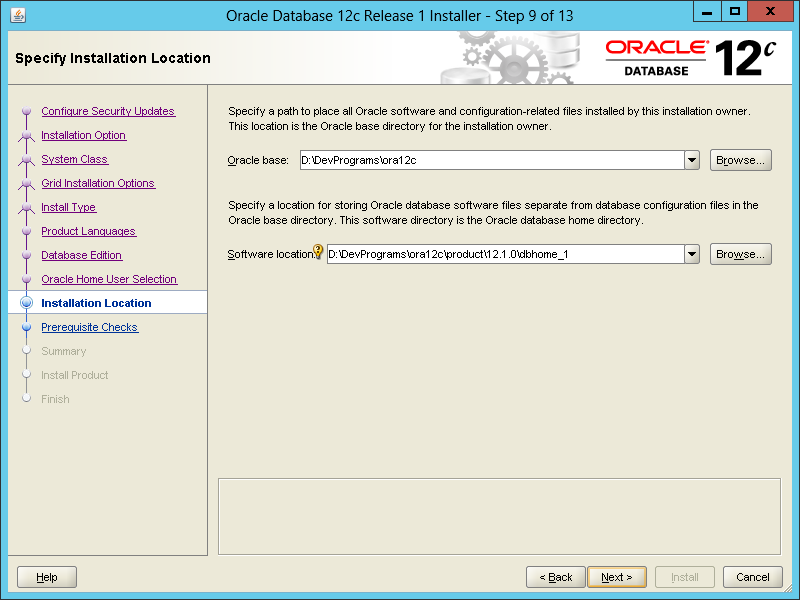Go to Database Edition step
Viewport: 800px width, 600px height.
pyautogui.click(x=82, y=255)
